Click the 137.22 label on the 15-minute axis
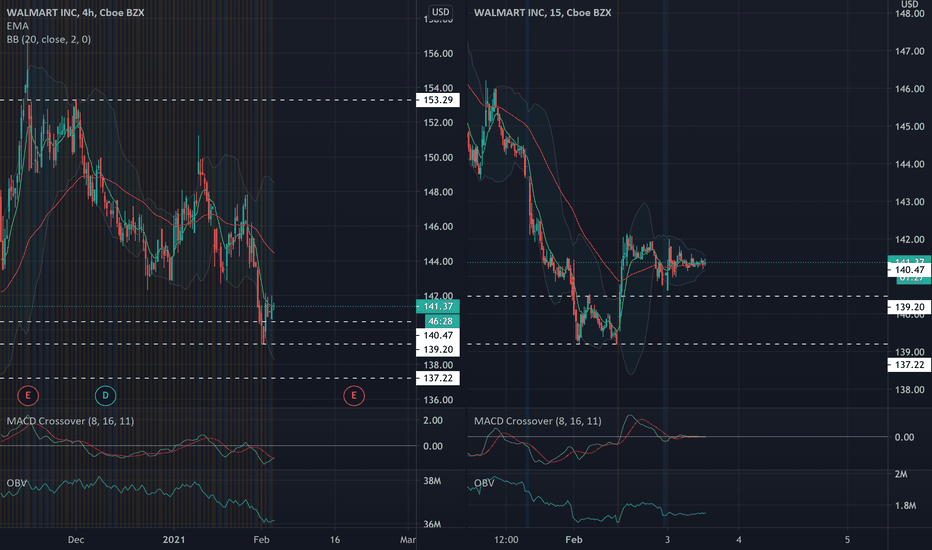This screenshot has width=932, height=550. [909, 364]
